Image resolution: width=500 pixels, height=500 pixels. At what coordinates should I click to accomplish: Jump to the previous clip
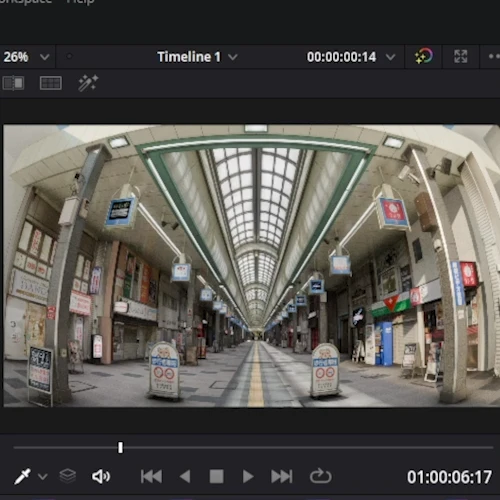(x=151, y=476)
